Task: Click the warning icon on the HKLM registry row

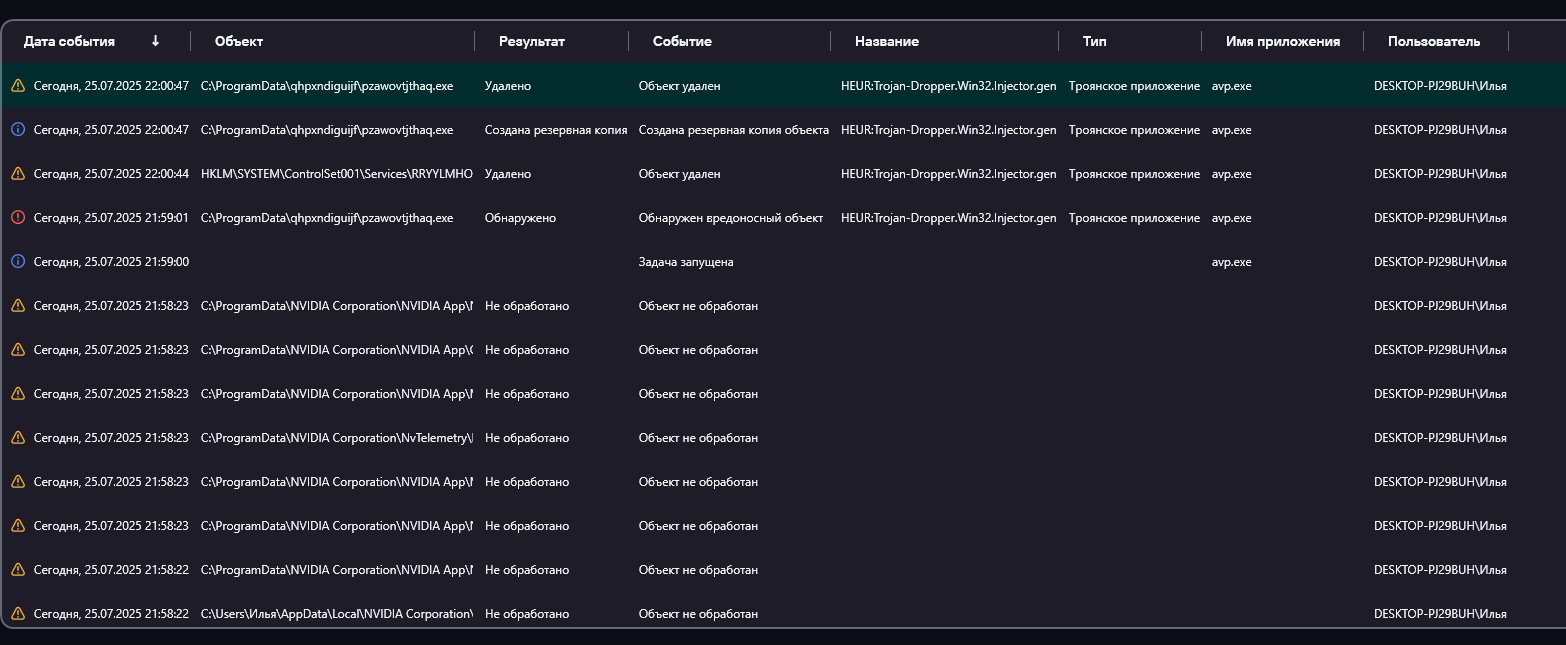Action: tap(18, 174)
